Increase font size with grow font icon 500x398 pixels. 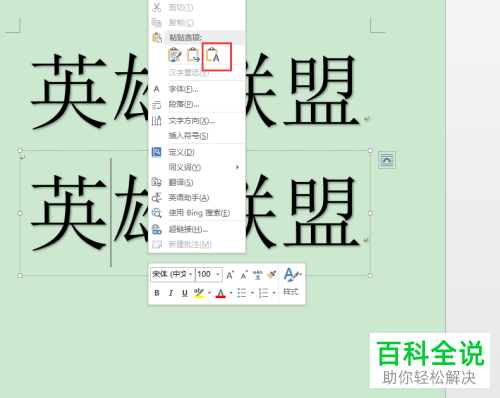pos(230,275)
